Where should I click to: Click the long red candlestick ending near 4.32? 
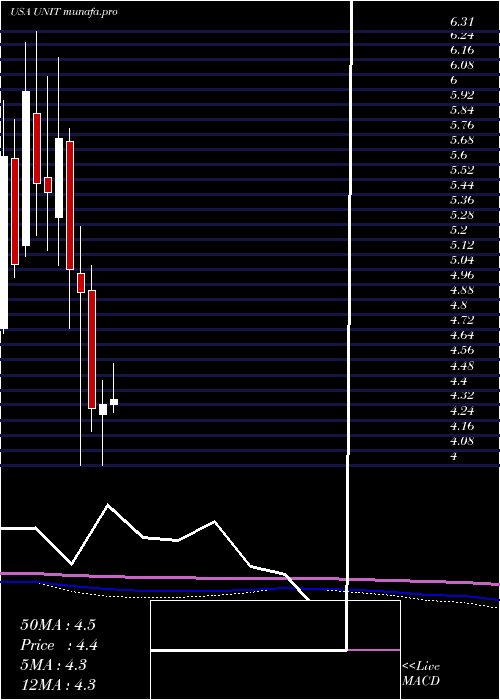tap(92, 349)
